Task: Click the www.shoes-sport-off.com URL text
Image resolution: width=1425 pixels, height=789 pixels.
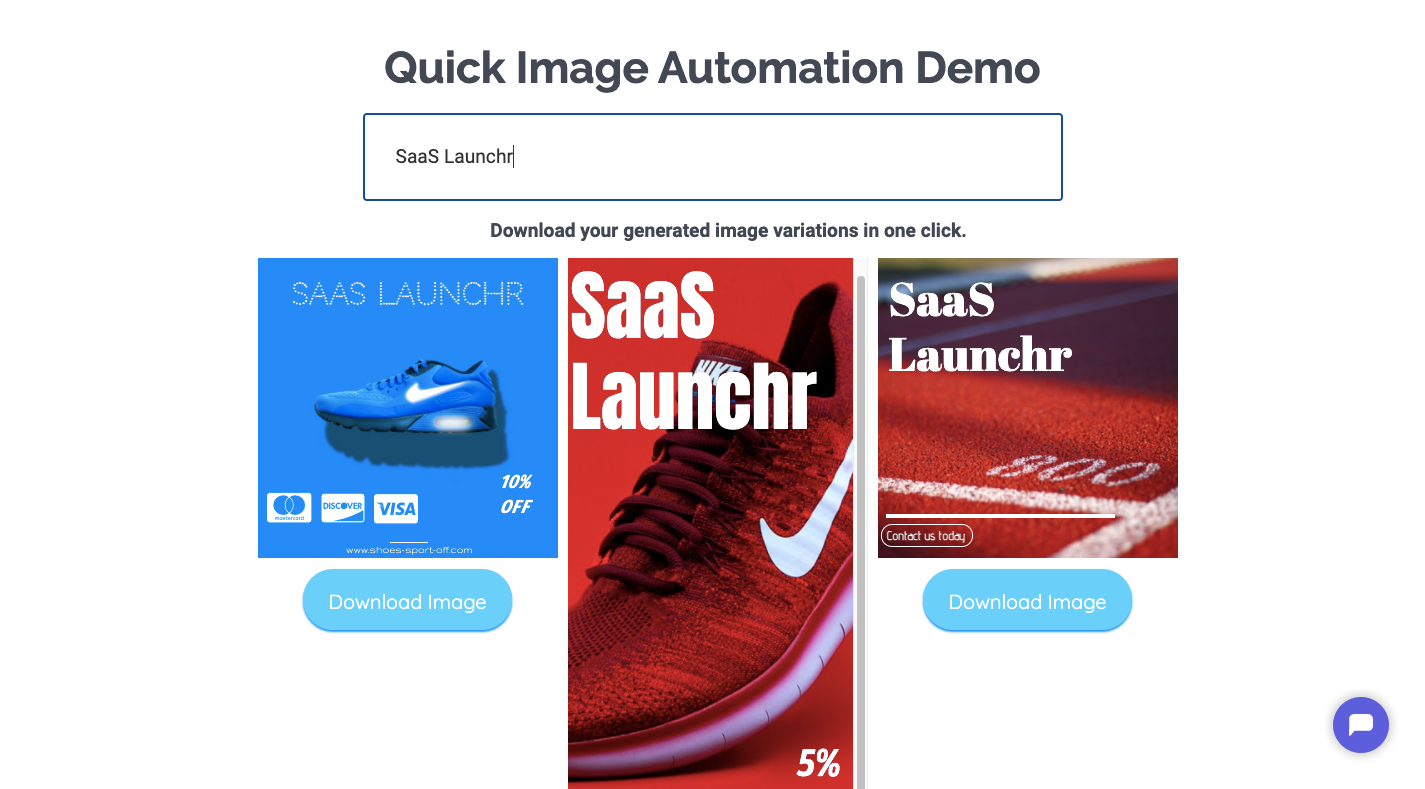Action: click(408, 549)
